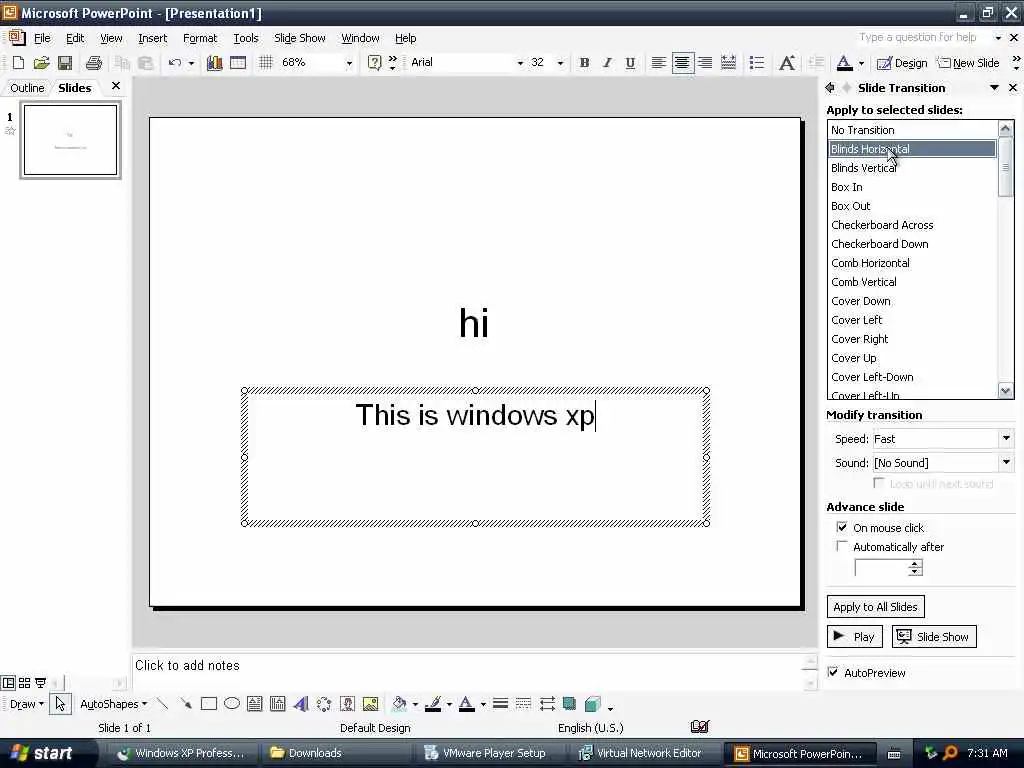Open the Font size dropdown

[x=560, y=63]
